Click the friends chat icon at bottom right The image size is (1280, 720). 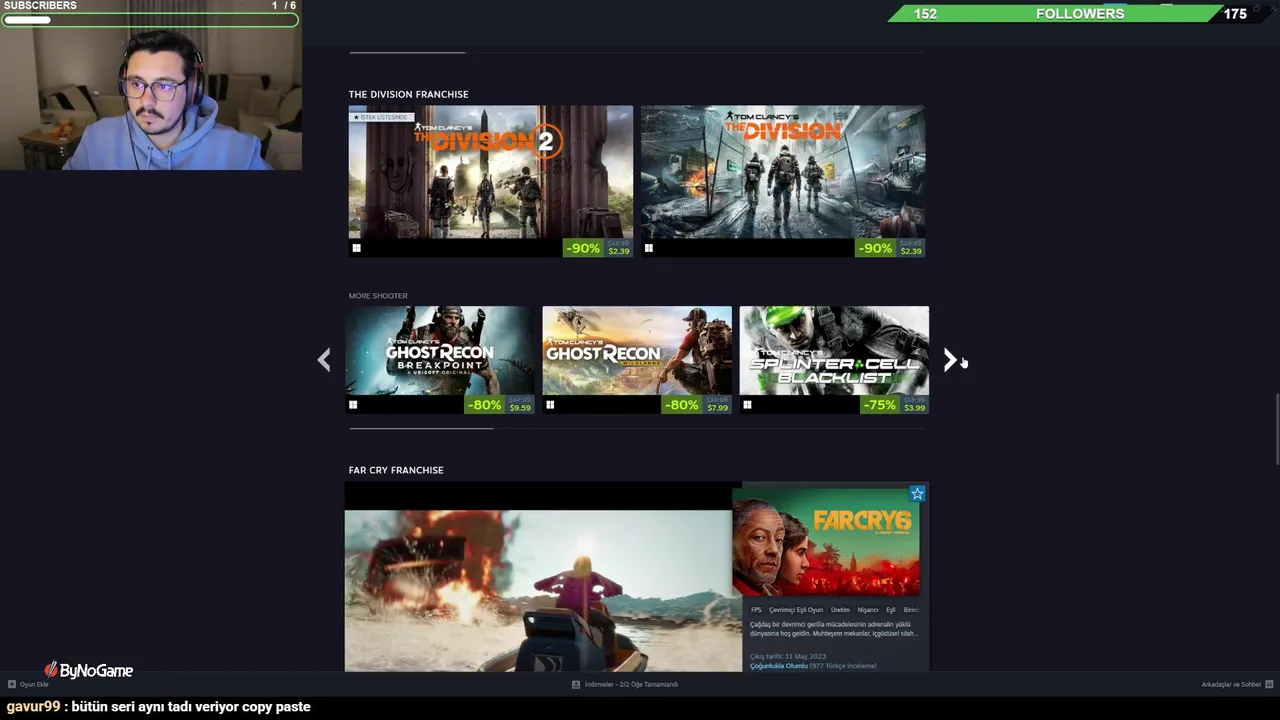1269,684
